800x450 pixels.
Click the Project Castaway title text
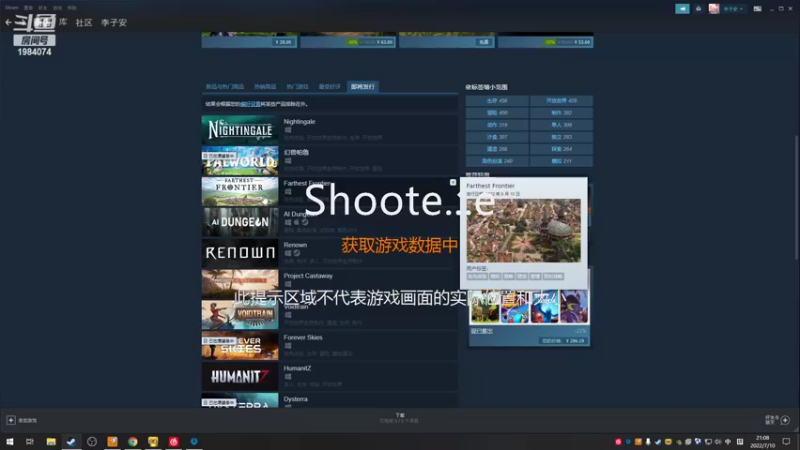tap(308, 276)
